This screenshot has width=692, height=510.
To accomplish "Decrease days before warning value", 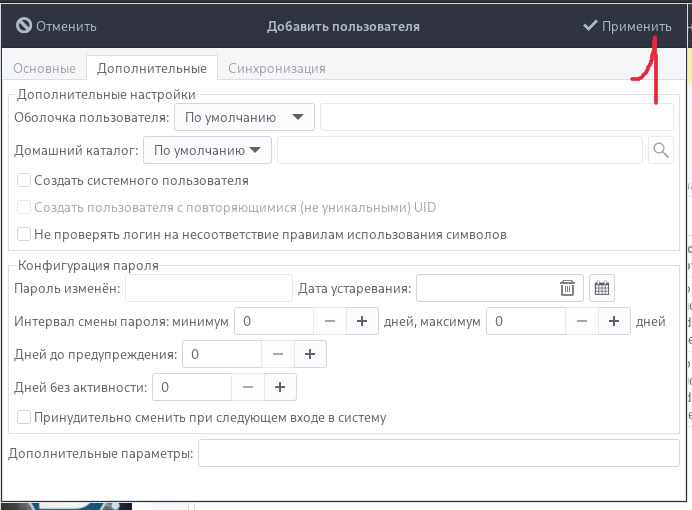I will coord(278,354).
